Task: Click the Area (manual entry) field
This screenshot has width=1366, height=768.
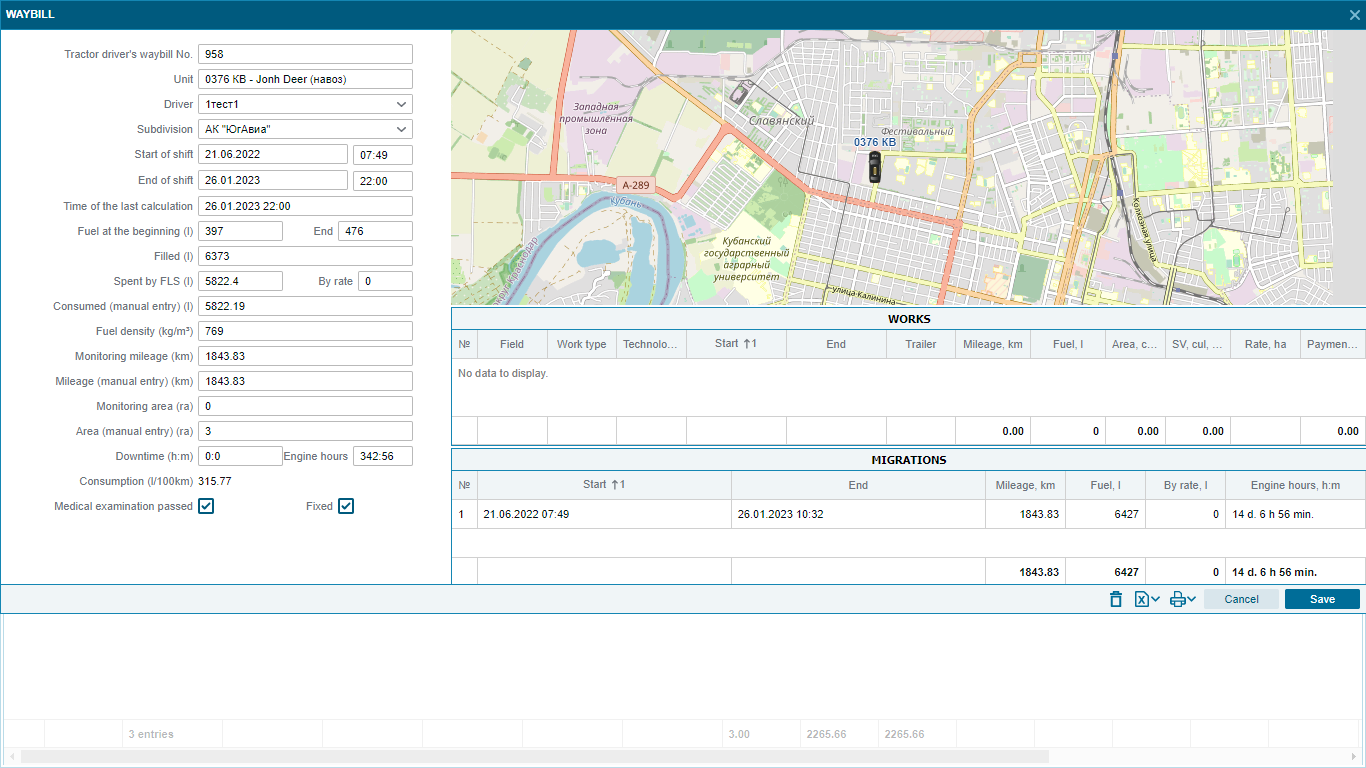Action: coord(305,431)
